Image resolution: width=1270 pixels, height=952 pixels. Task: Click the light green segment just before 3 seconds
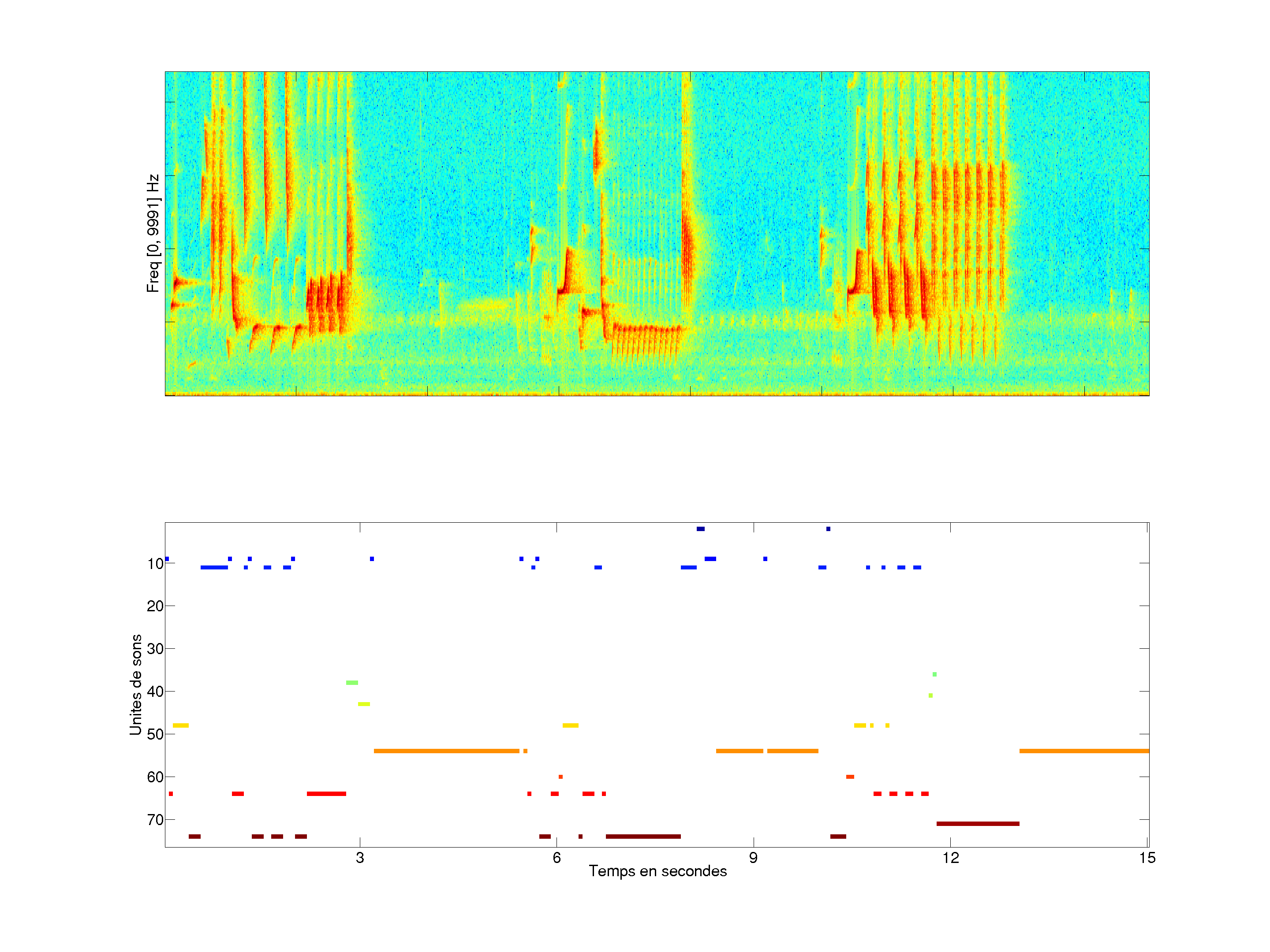coord(352,682)
